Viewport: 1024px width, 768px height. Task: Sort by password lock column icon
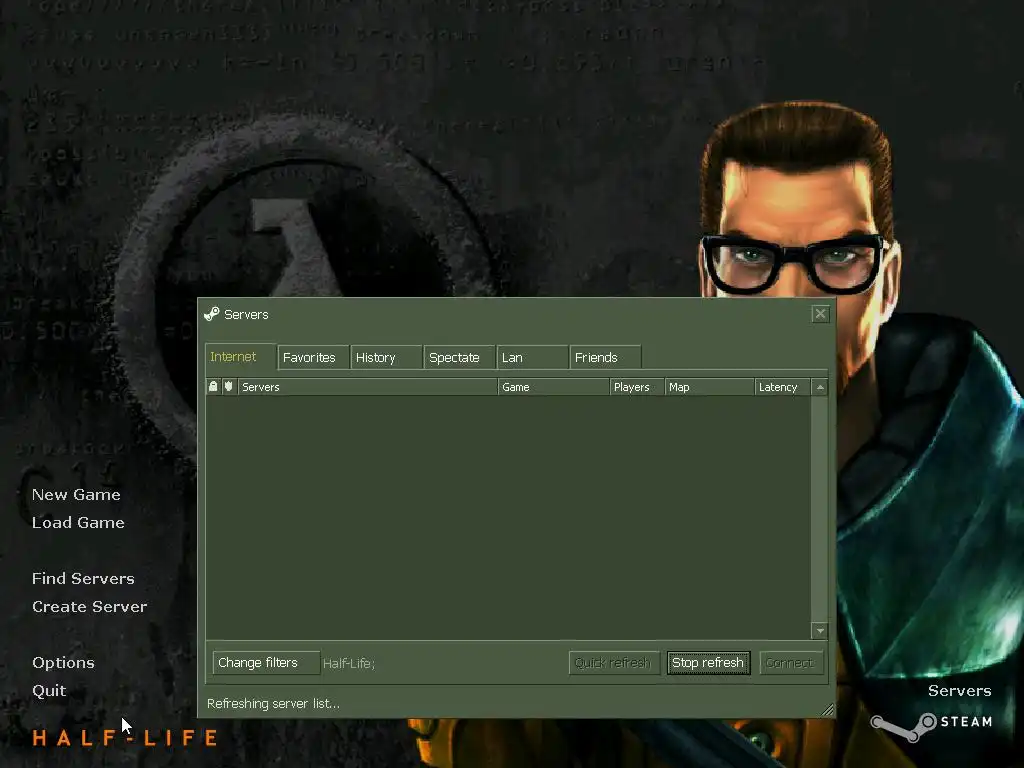(213, 387)
